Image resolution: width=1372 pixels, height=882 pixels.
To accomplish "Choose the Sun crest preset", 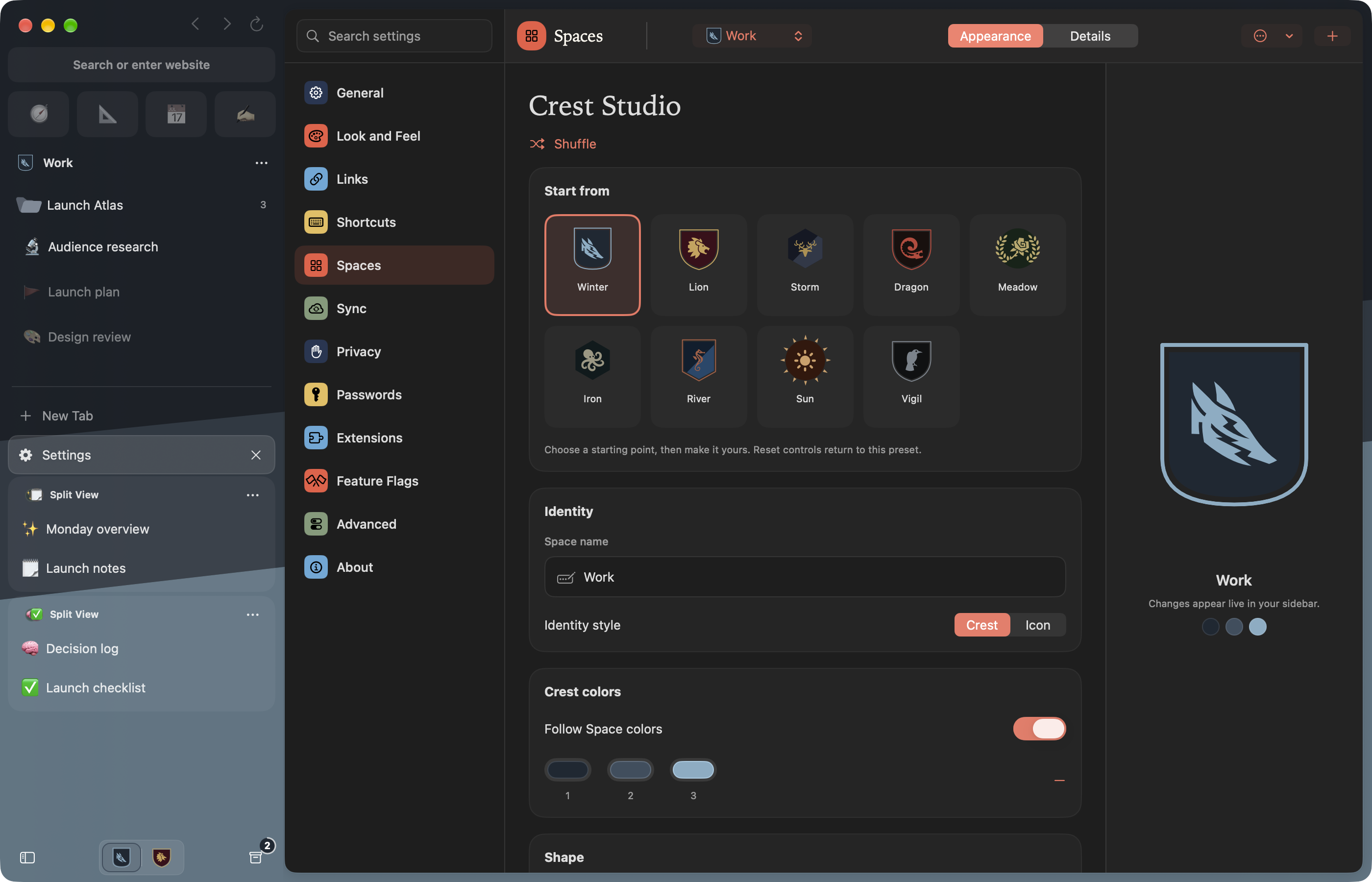I will click(x=805, y=376).
